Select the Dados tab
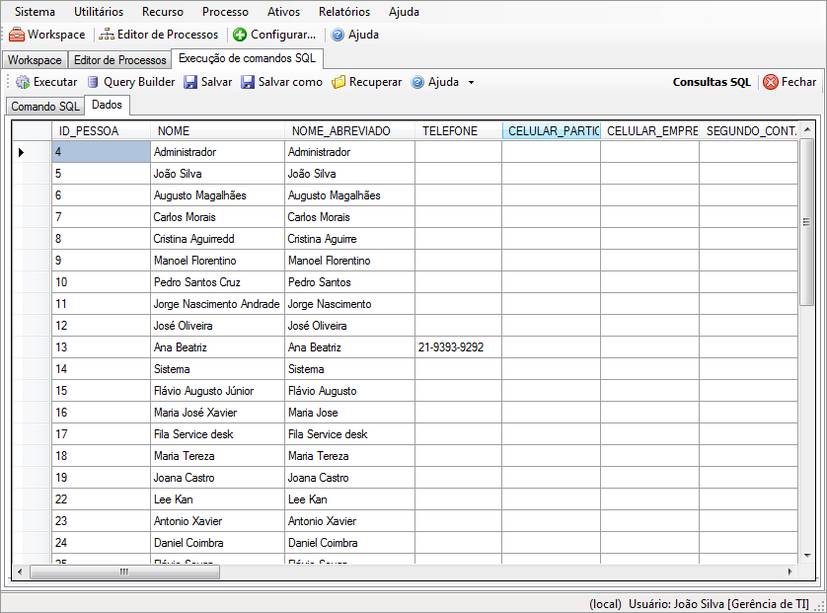This screenshot has width=827, height=613. (107, 104)
